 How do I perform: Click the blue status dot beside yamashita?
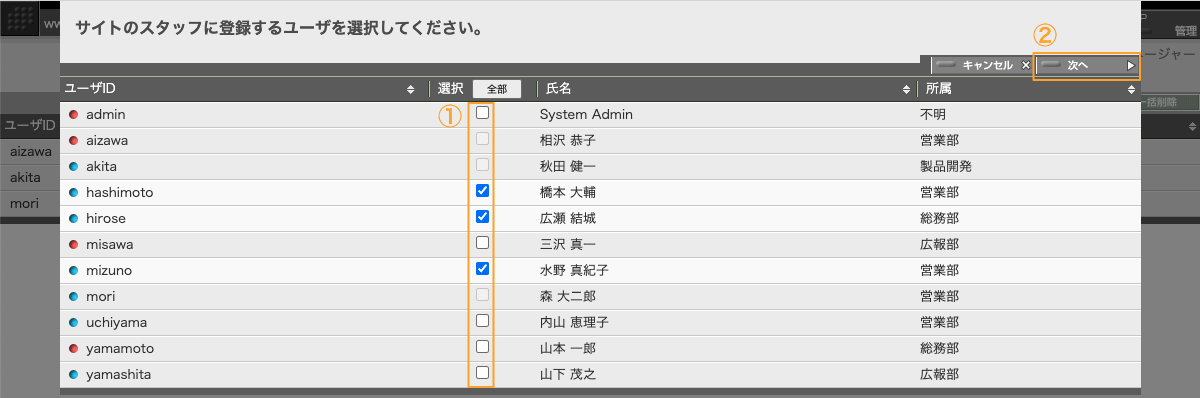[x=74, y=375]
